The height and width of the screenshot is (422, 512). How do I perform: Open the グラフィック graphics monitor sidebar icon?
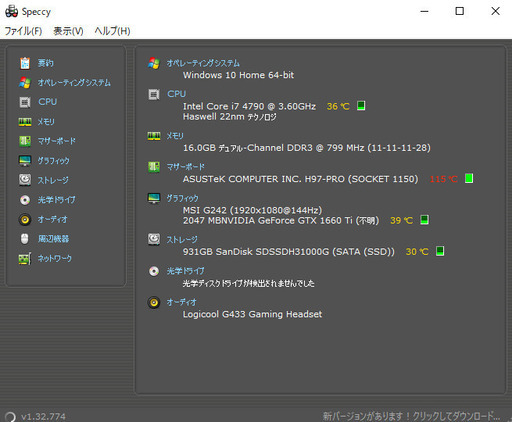(x=25, y=161)
